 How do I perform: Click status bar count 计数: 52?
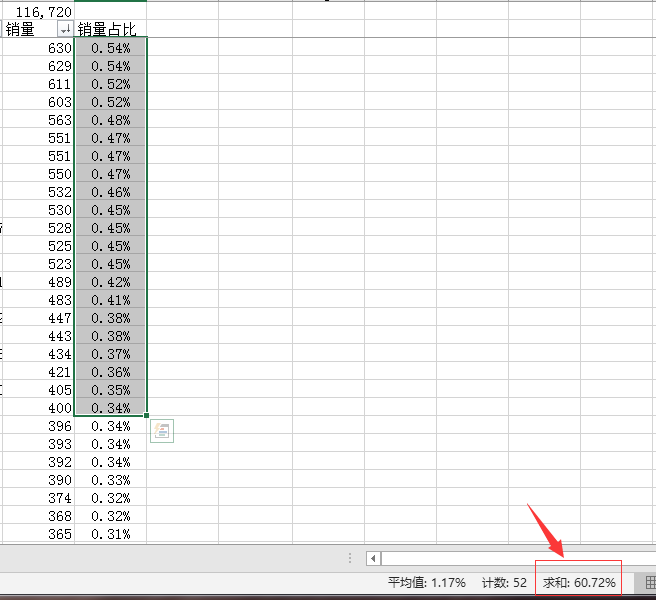pos(504,582)
